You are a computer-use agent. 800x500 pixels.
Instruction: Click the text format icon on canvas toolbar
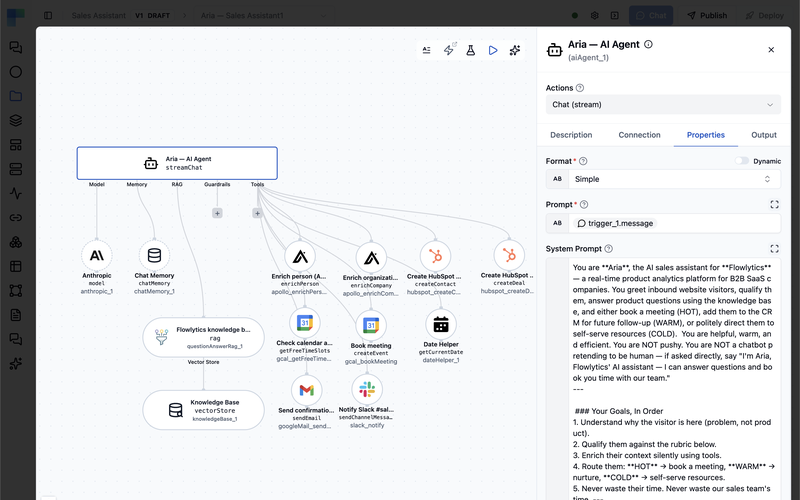pos(427,50)
